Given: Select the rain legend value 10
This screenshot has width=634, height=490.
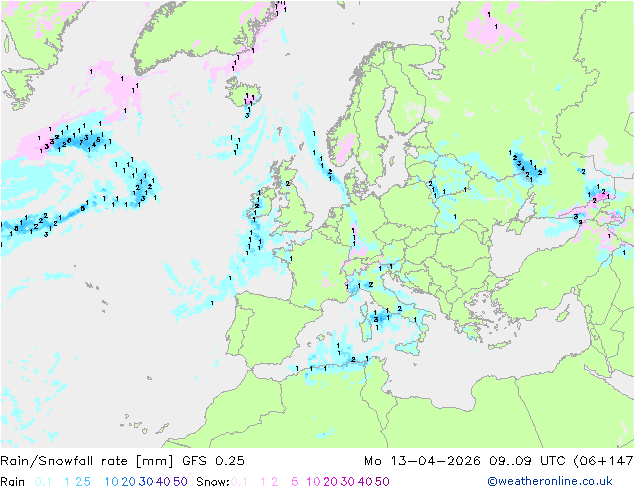Looking at the screenshot, I should pyautogui.click(x=112, y=482).
